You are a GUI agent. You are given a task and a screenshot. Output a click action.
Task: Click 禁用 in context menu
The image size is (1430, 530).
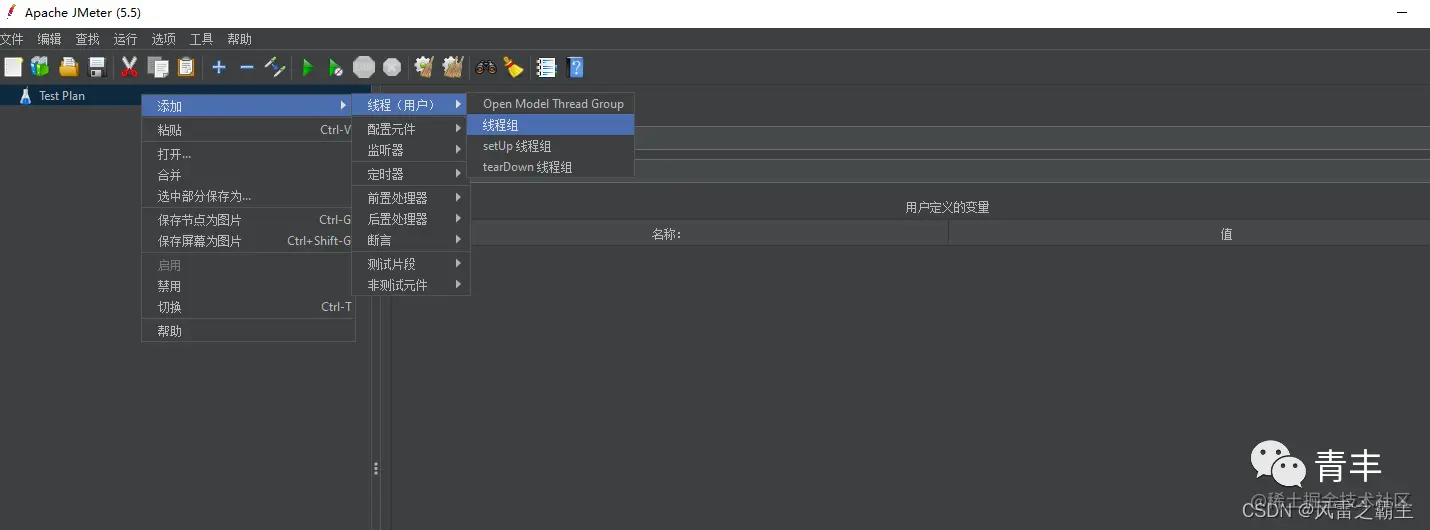click(x=248, y=286)
